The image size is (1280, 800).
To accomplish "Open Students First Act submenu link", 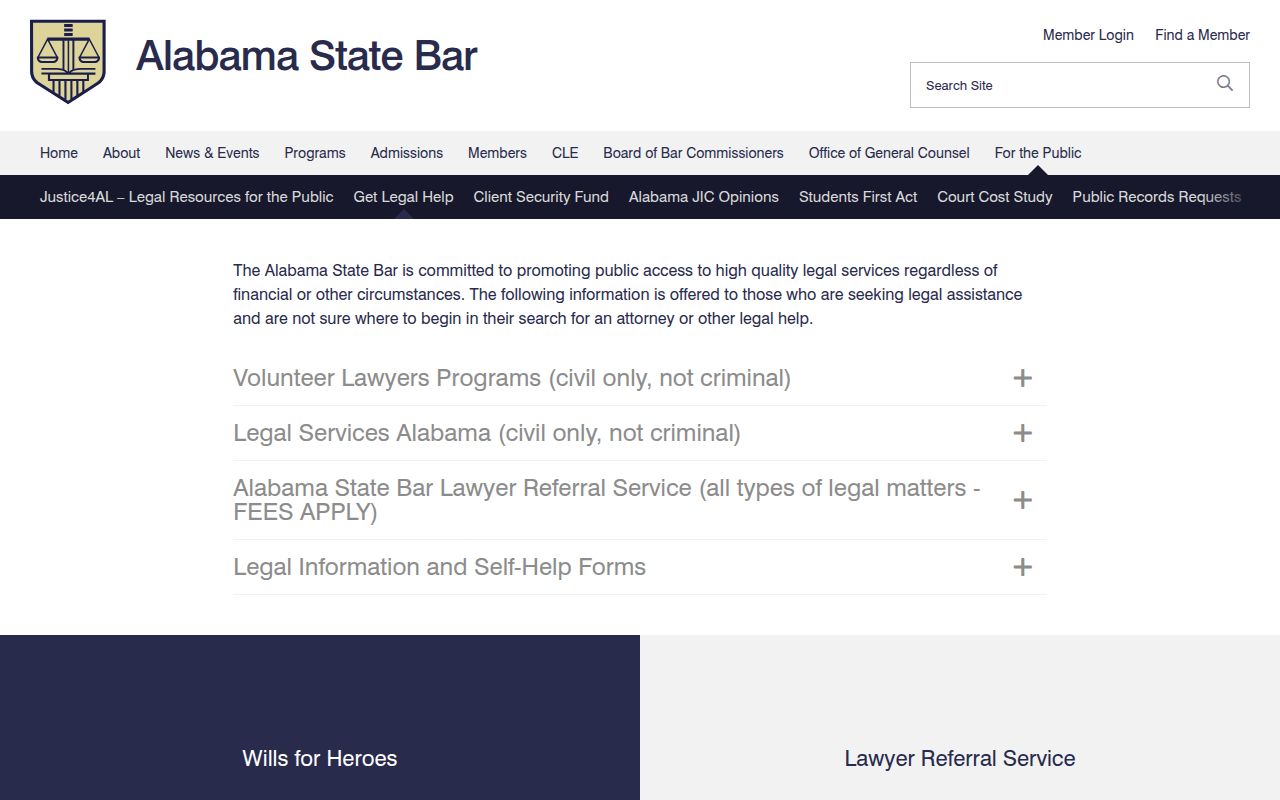I will (x=858, y=197).
